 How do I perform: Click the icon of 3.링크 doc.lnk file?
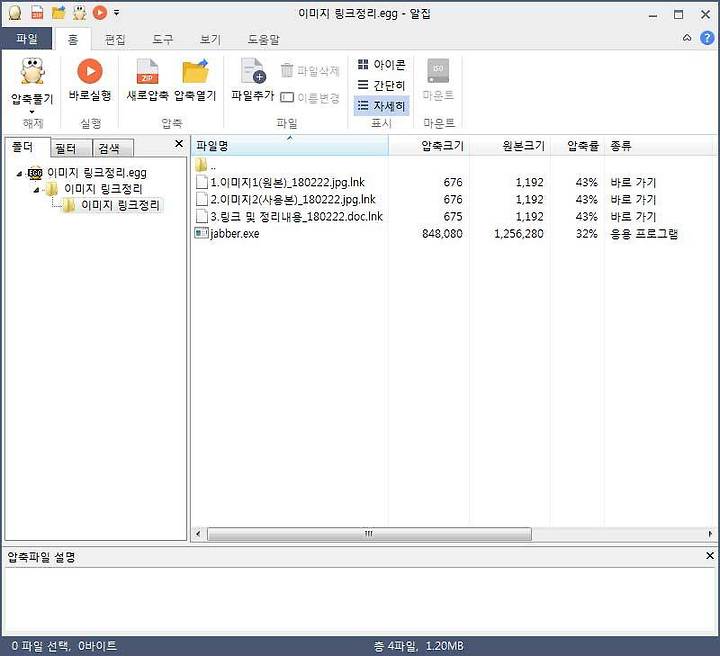(x=202, y=216)
